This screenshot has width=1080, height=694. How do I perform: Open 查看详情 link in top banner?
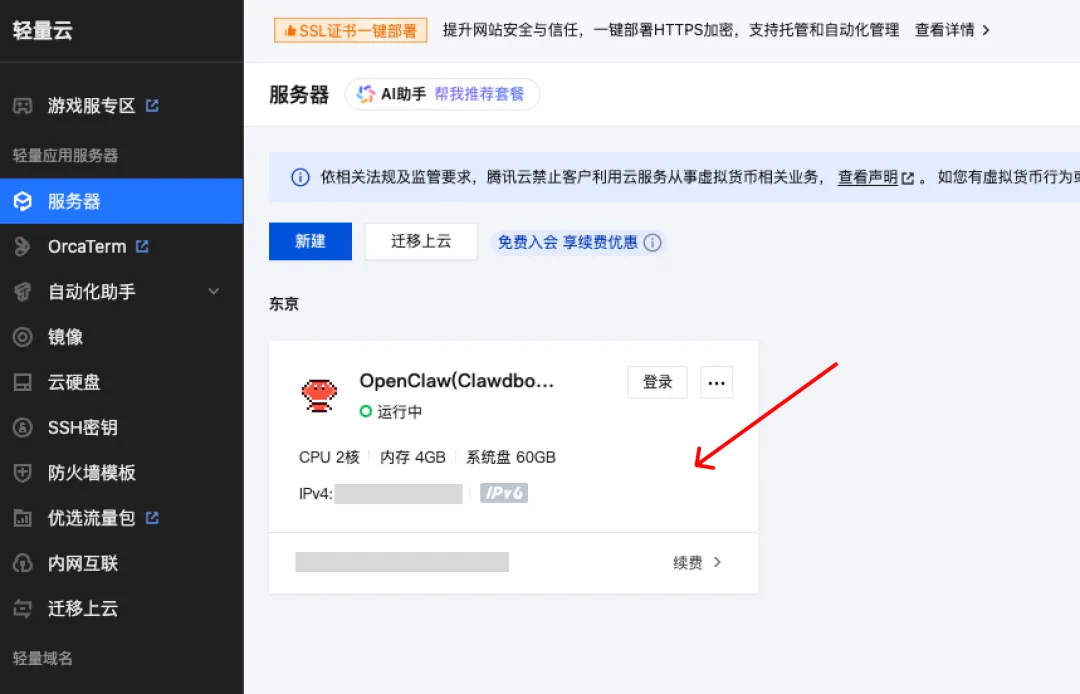click(x=944, y=30)
